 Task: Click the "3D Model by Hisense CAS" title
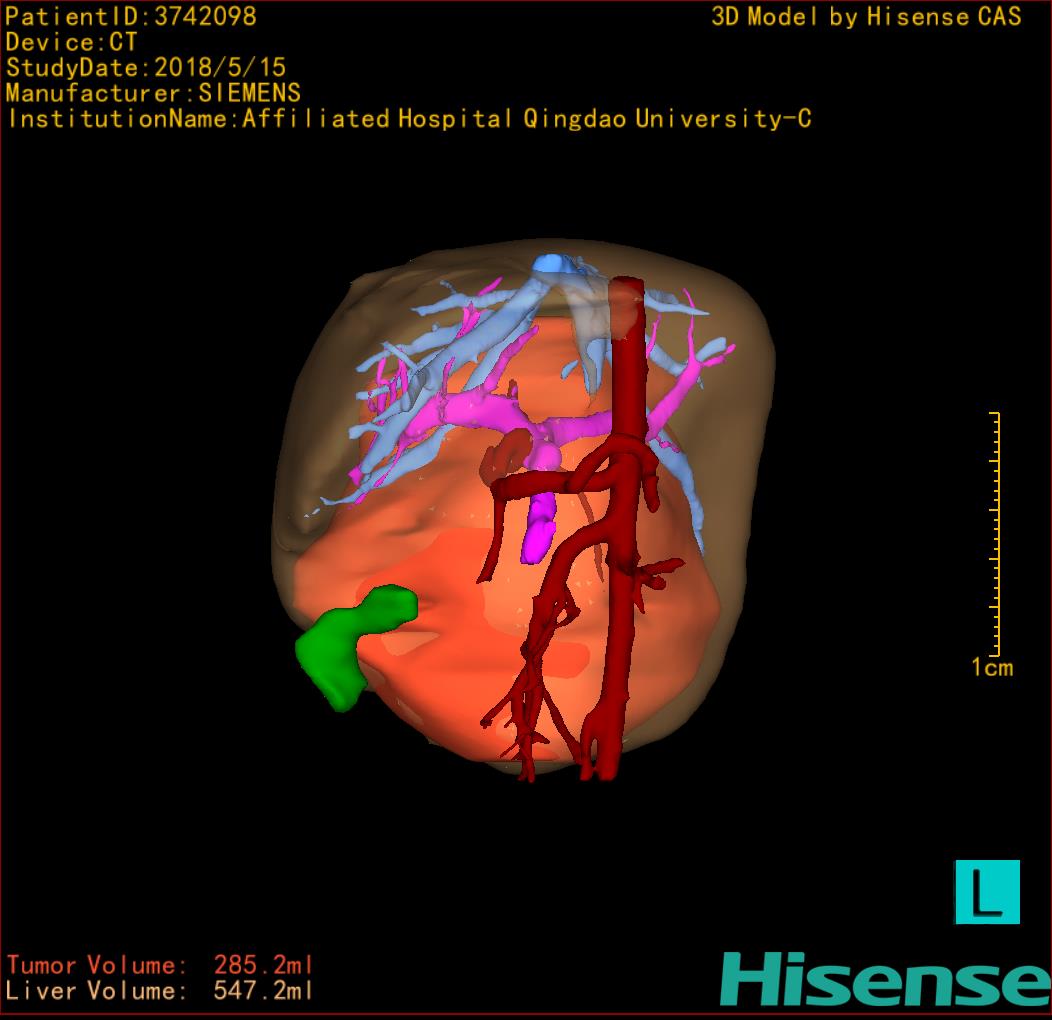[x=866, y=17]
